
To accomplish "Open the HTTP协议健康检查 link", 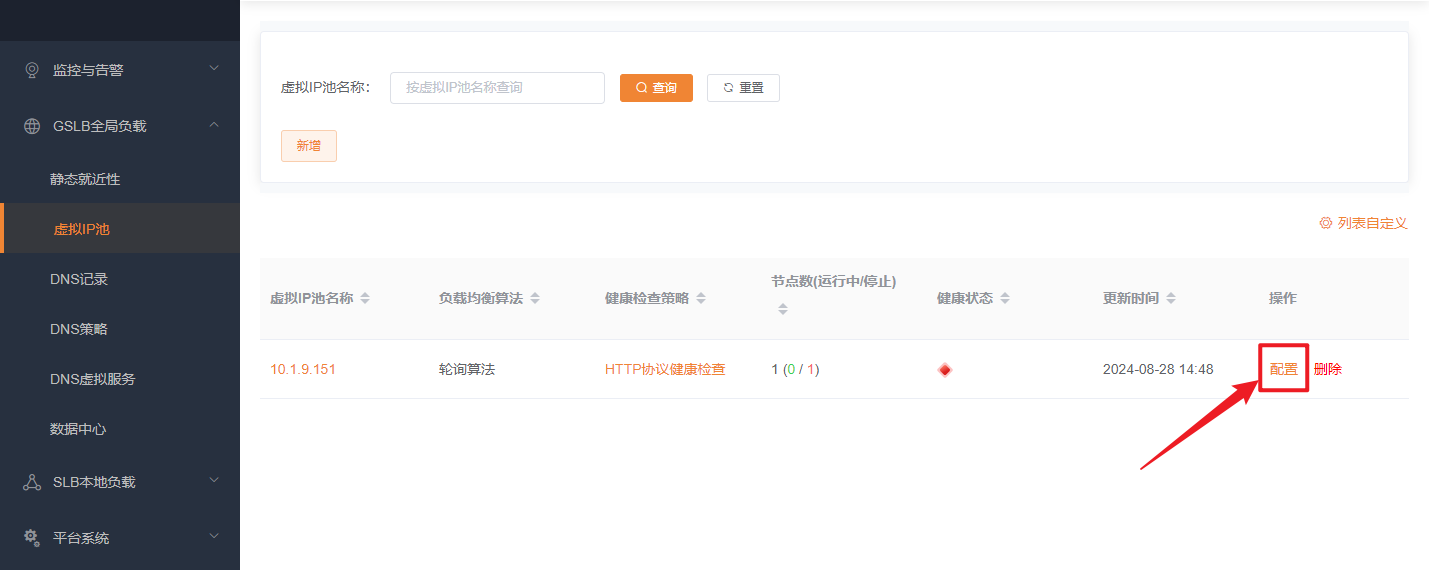I will pyautogui.click(x=665, y=369).
